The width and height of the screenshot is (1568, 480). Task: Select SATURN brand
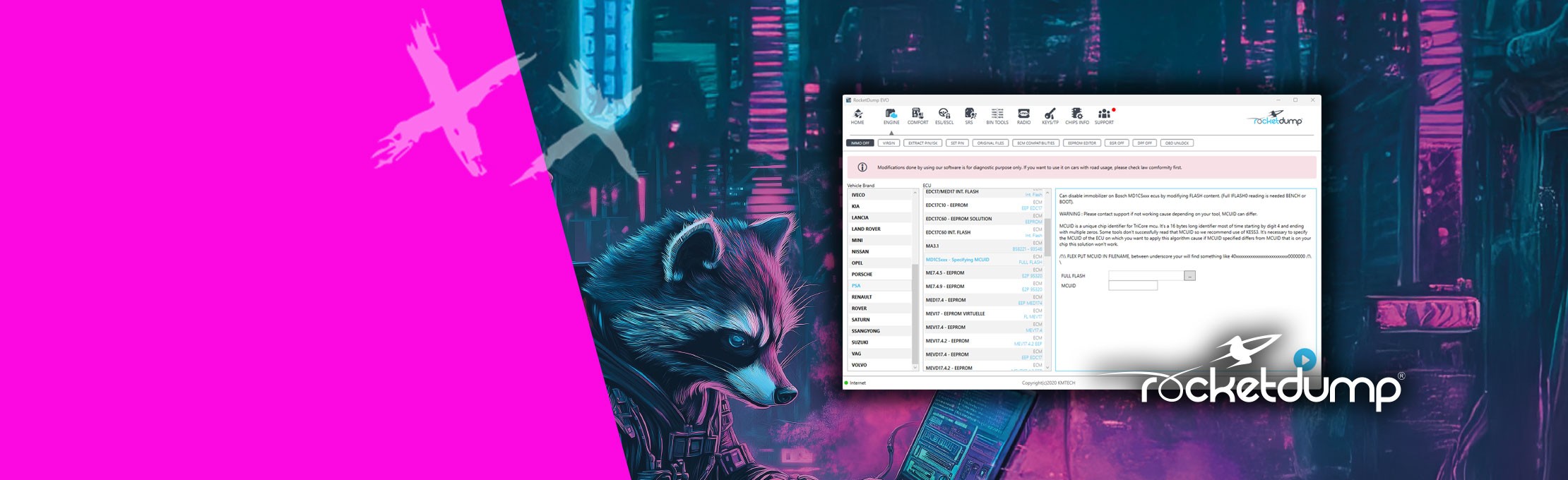click(x=880, y=320)
